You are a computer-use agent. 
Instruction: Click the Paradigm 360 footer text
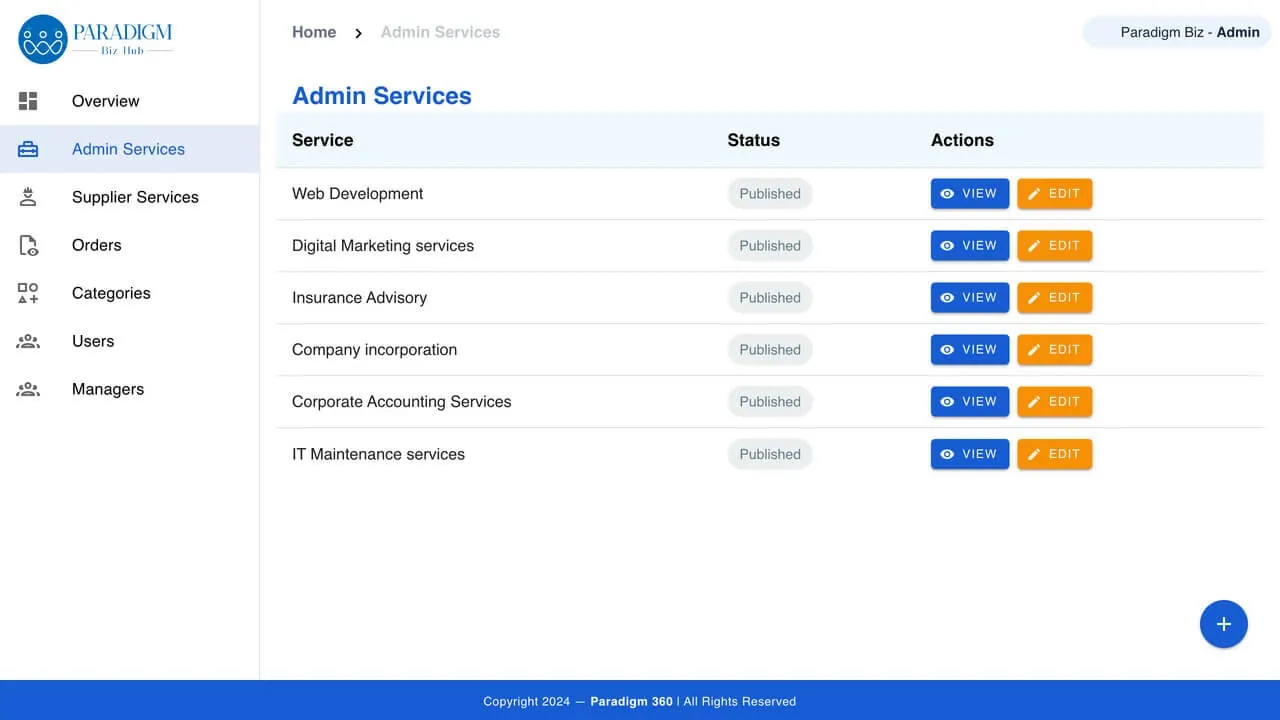coord(631,701)
